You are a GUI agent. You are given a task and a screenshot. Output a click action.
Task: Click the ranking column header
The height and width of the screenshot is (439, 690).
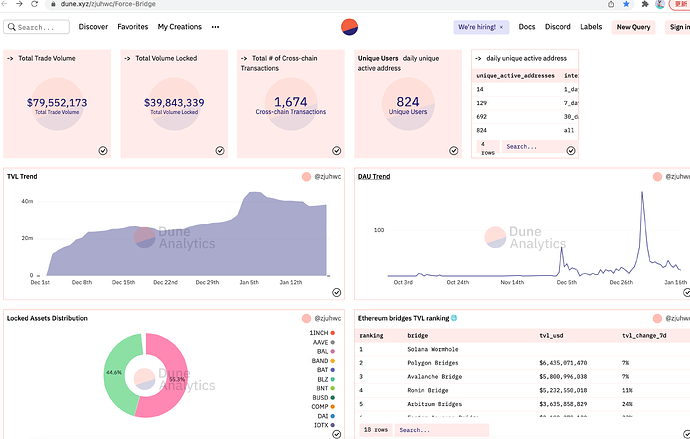(371, 336)
